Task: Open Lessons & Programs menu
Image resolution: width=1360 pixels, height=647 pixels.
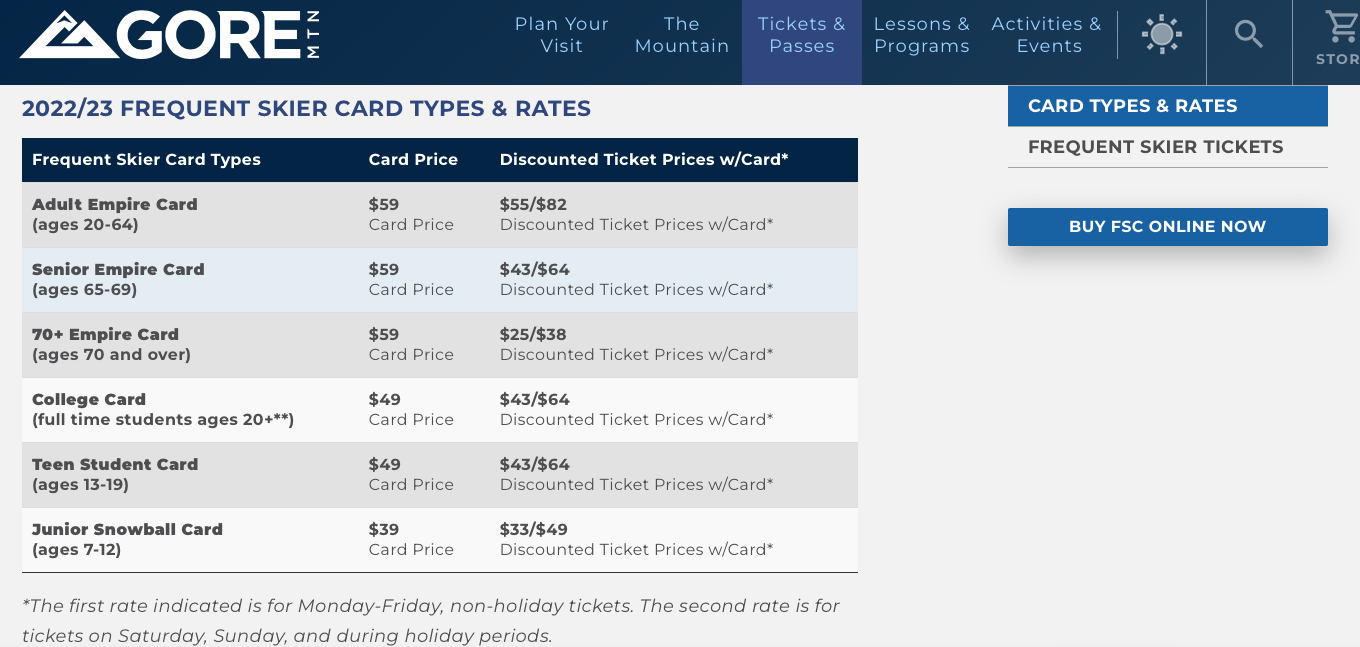Action: (x=922, y=35)
